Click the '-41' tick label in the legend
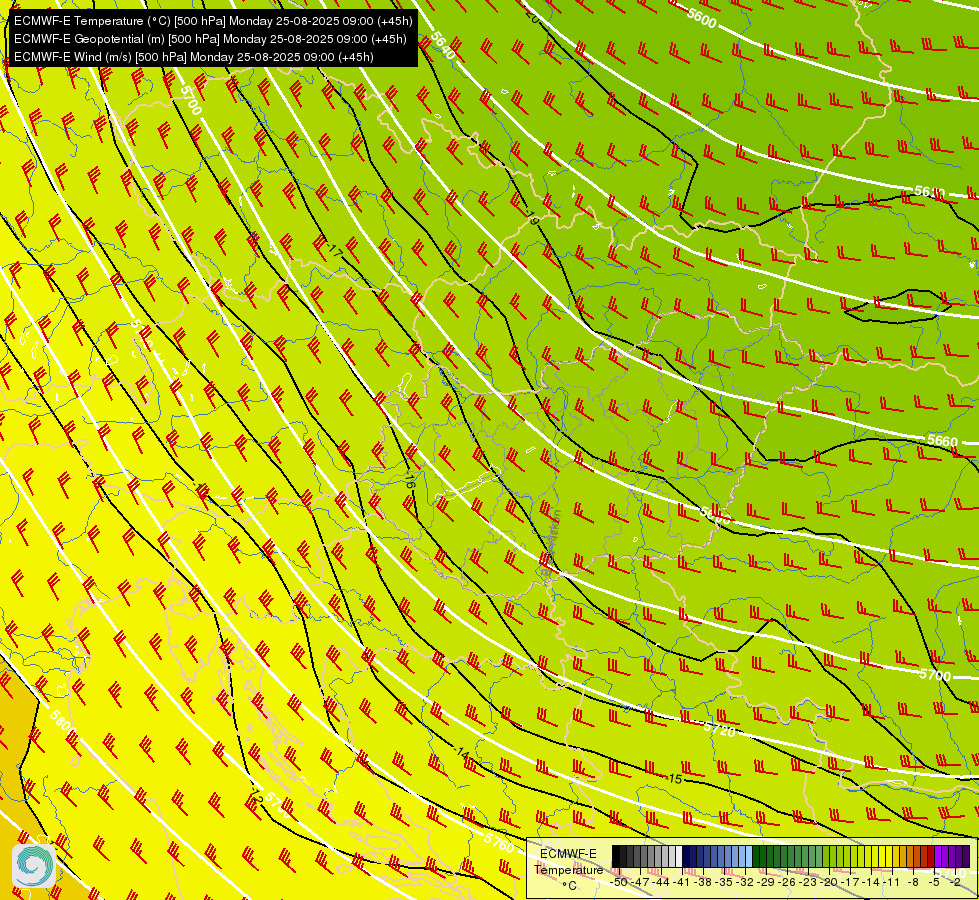The image size is (979, 900). (681, 883)
